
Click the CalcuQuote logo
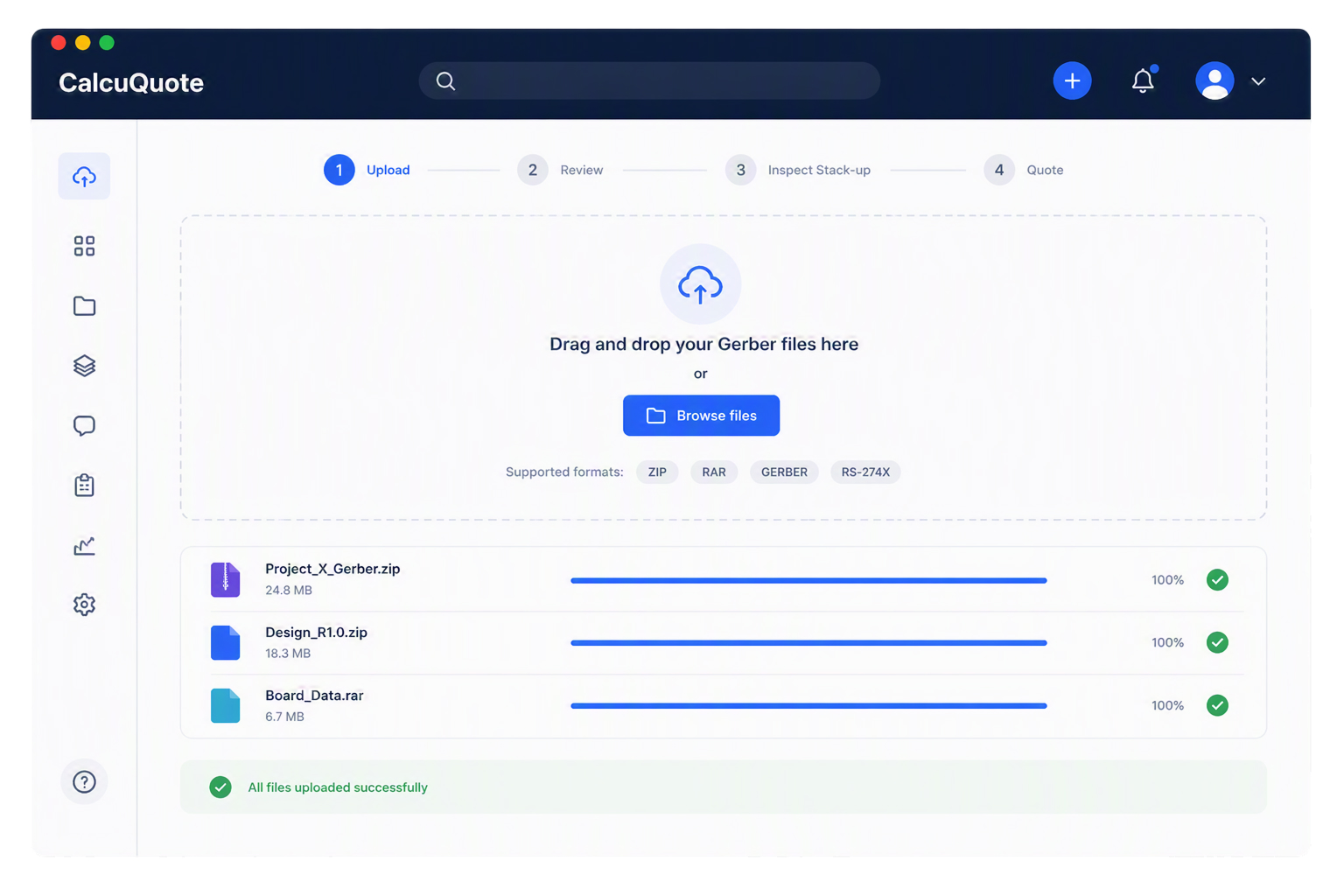coord(131,82)
